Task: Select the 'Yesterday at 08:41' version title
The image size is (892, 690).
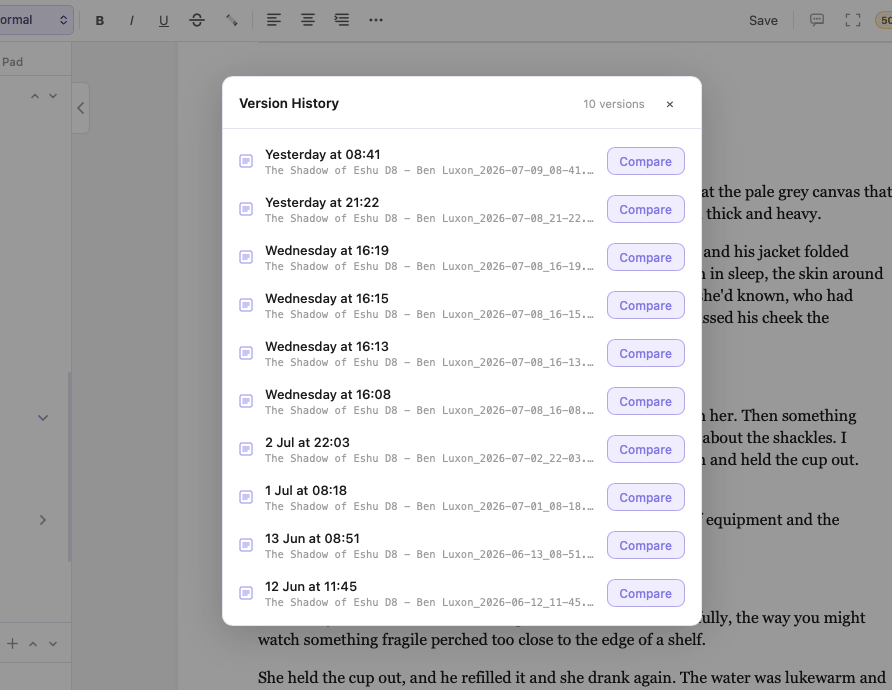Action: coord(323,155)
